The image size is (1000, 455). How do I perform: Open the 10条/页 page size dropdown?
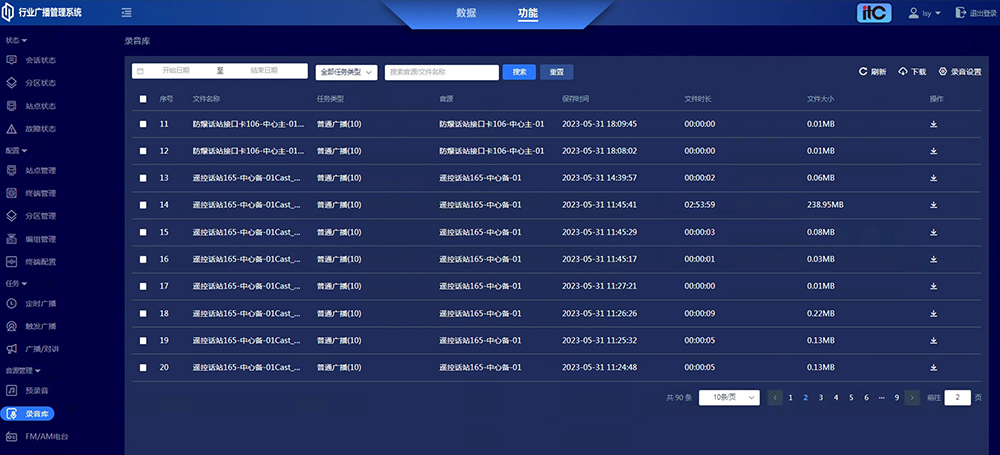[x=729, y=397]
